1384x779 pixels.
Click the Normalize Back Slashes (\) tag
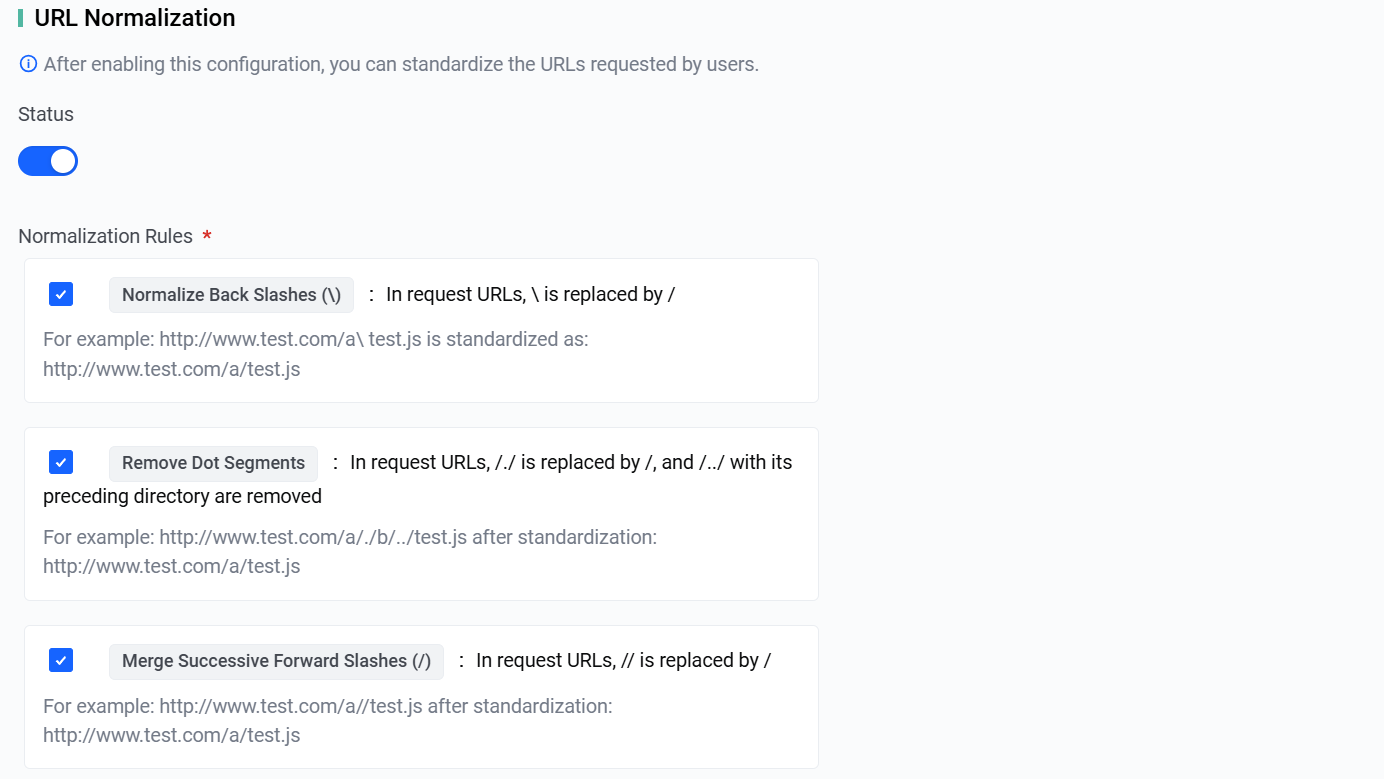tap(231, 295)
